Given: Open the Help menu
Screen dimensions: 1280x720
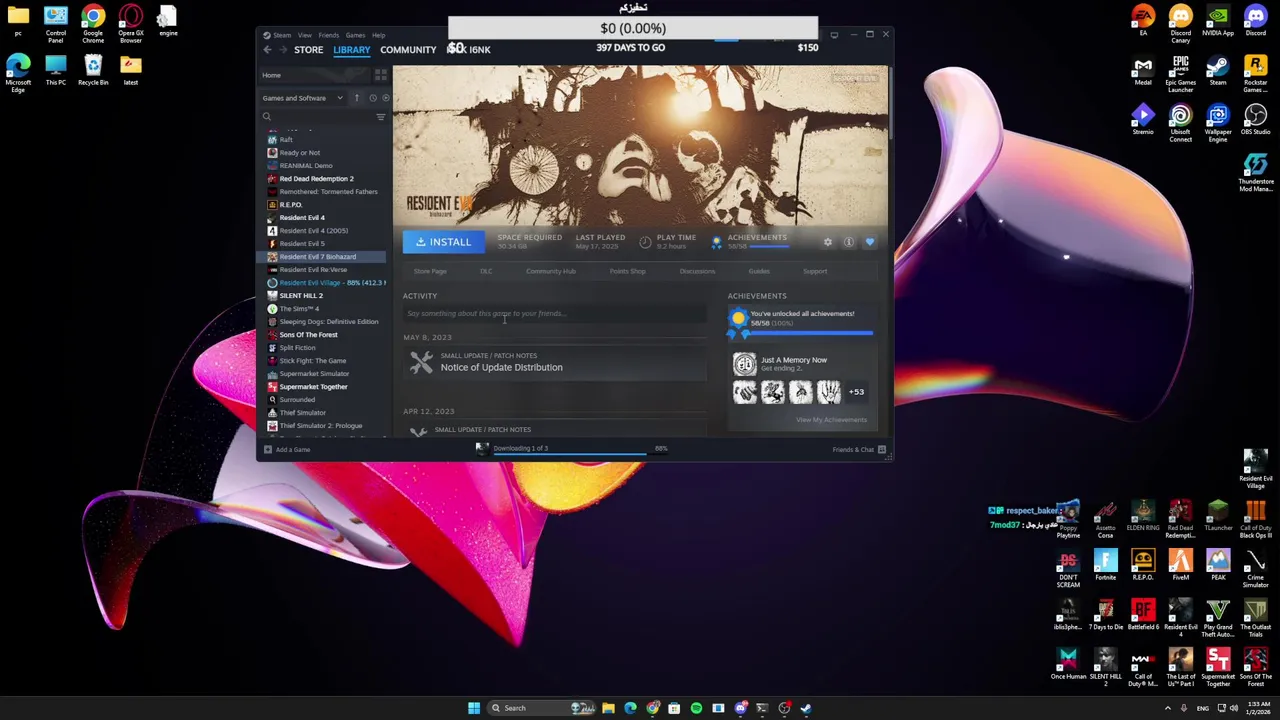Looking at the screenshot, I should click(378, 35).
